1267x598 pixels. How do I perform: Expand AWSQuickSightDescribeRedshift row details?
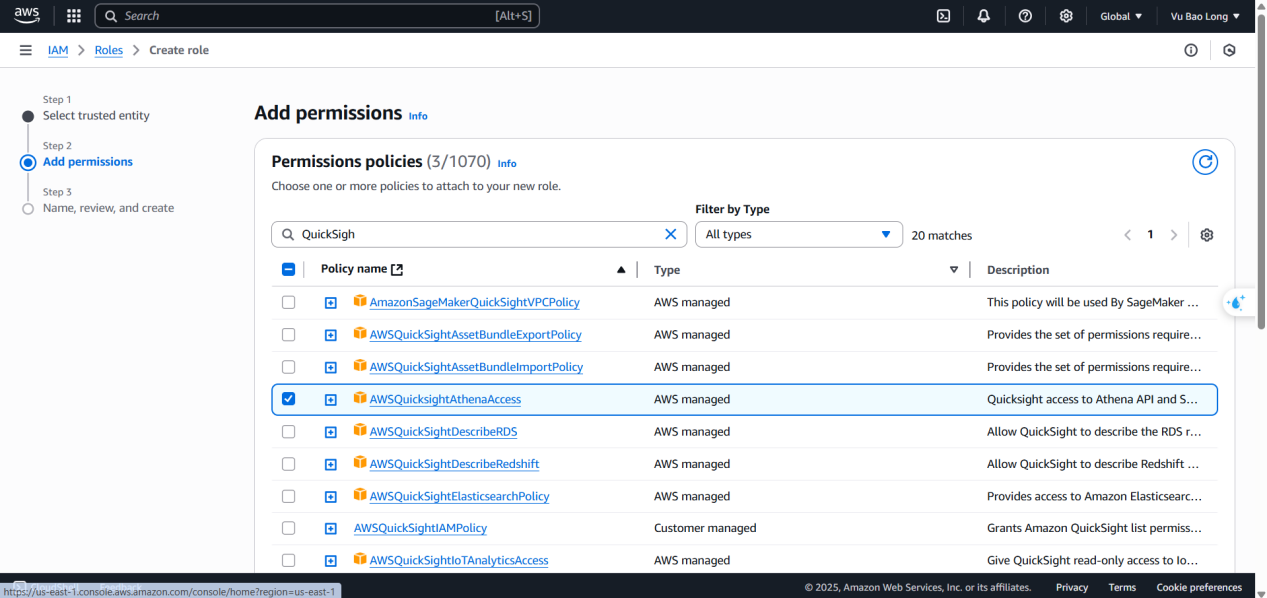(x=331, y=465)
